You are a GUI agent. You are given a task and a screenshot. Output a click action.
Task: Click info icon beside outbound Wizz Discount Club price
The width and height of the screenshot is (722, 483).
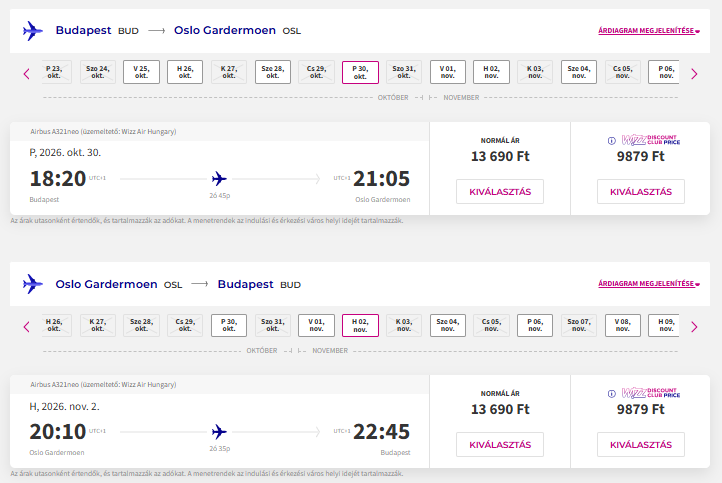[x=611, y=141]
